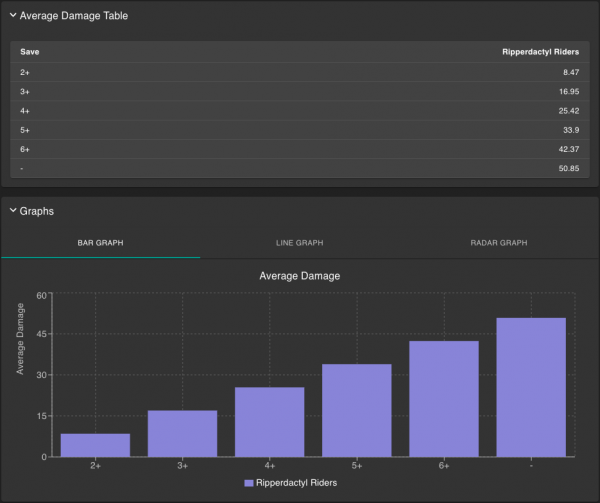Collapse the Average Damage Table section chevron
Screen dimensions: 600x503
point(13,16)
